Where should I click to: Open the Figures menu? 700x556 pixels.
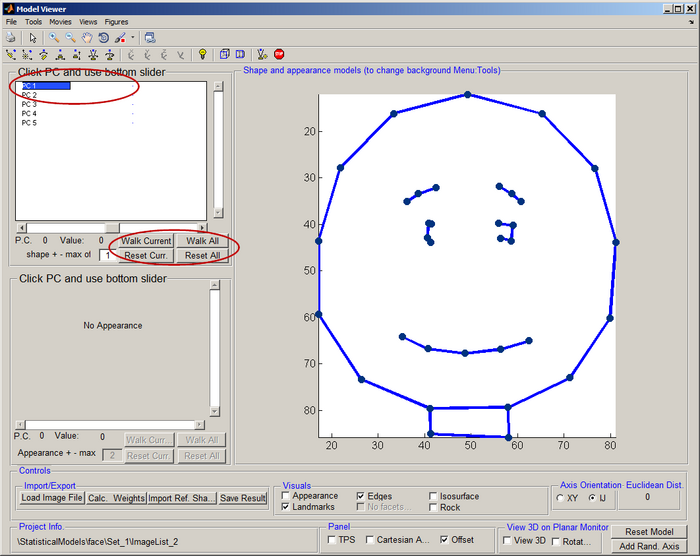pyautogui.click(x=118, y=21)
